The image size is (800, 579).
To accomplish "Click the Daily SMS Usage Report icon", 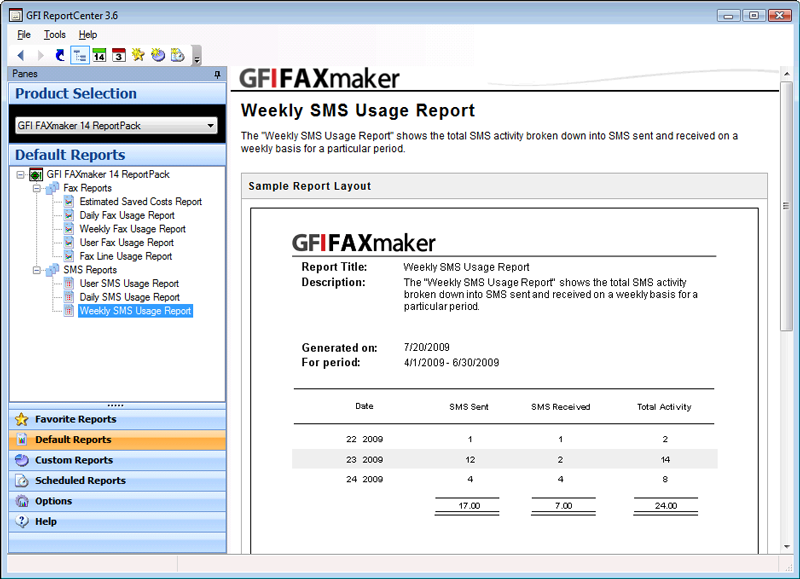I will tap(69, 297).
